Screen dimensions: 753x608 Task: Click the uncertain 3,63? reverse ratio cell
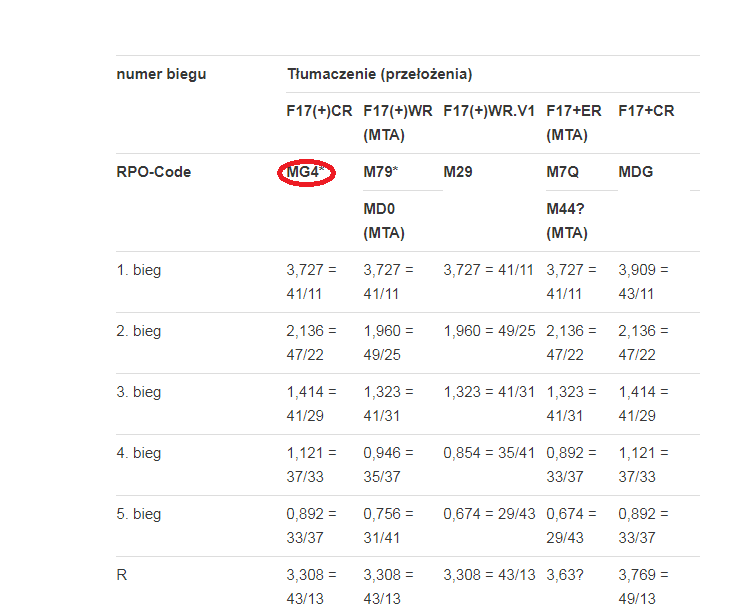pos(565,575)
